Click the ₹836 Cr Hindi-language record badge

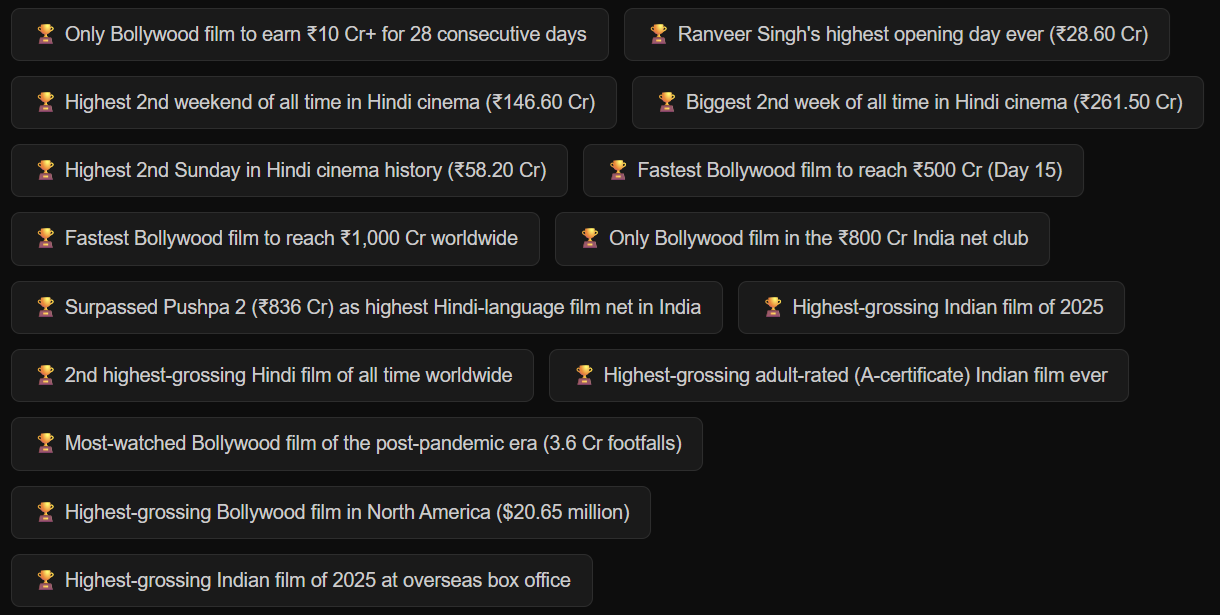tap(366, 307)
